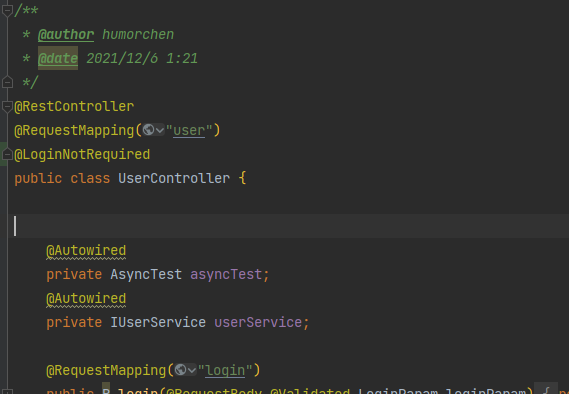Image resolution: width=569 pixels, height=394 pixels.
Task: Place the cursor on the asyncTest field name
Action: [226, 274]
